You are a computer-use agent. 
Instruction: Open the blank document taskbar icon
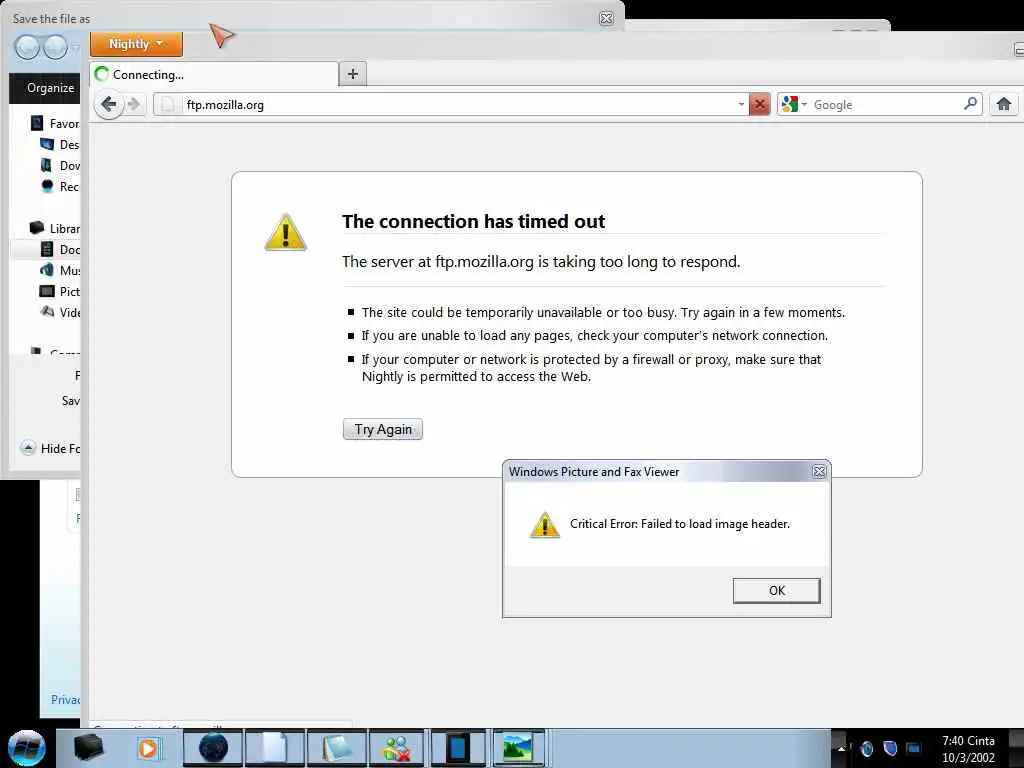click(x=274, y=748)
